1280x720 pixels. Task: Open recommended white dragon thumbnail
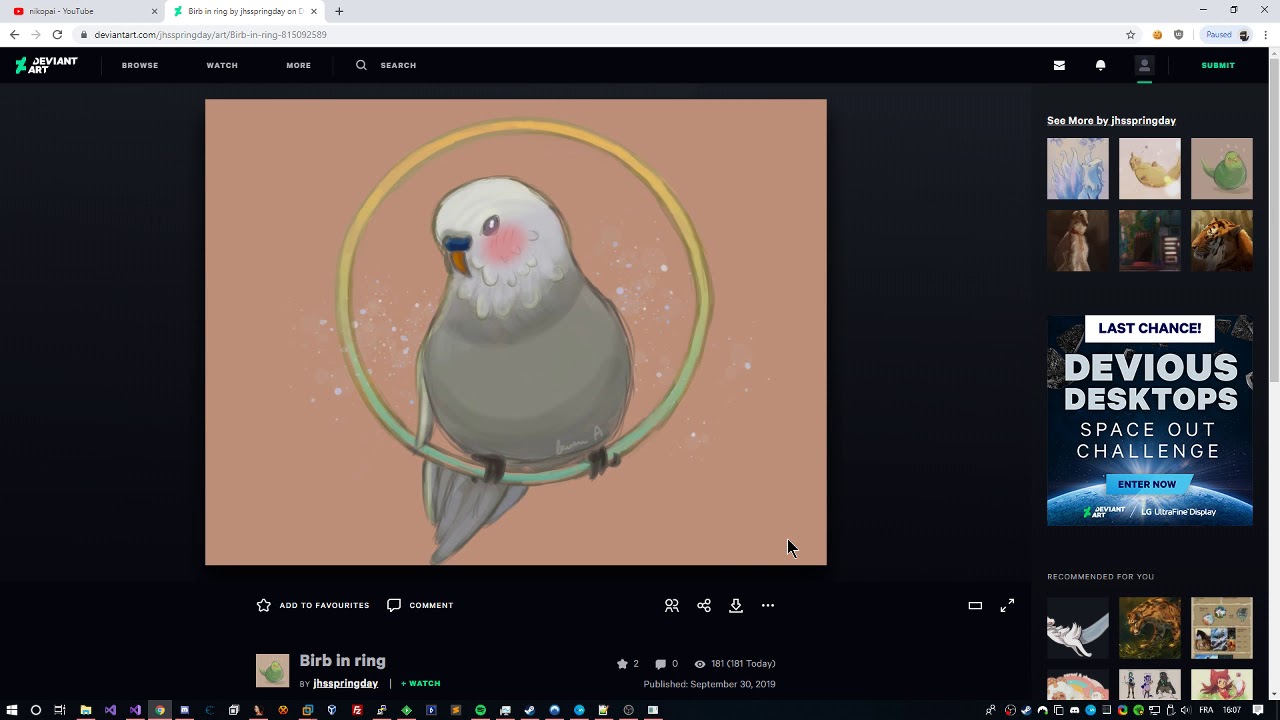point(1078,628)
